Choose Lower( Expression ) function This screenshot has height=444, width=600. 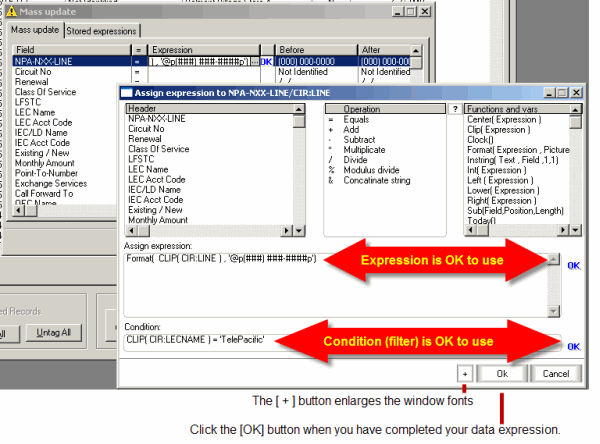click(503, 190)
